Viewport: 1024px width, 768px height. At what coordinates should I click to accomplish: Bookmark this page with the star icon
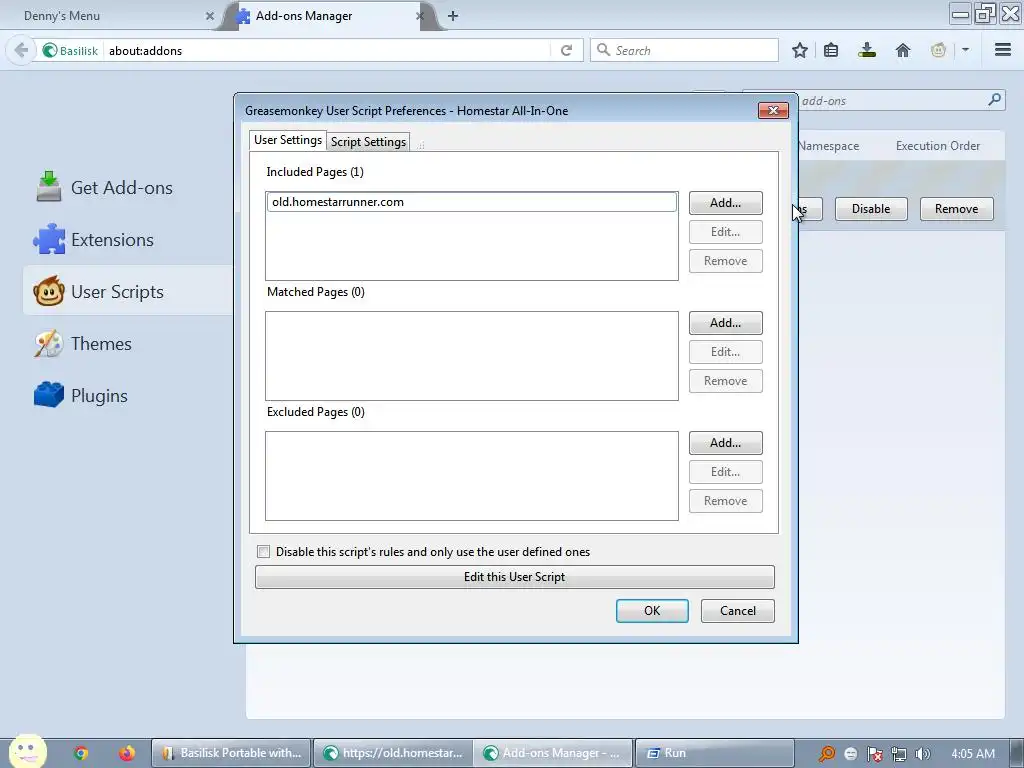click(800, 50)
